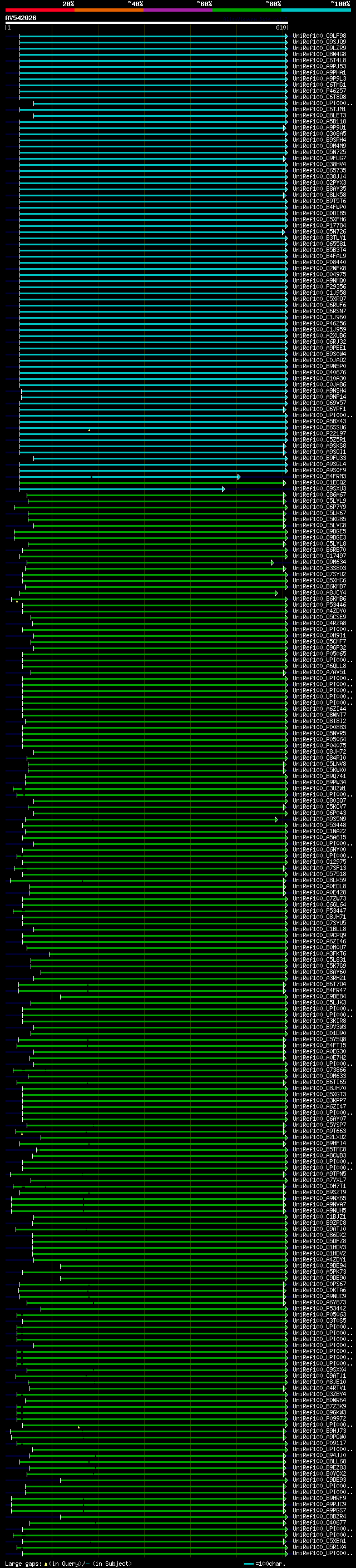Select hit label UniRef100_C5XEA1

coord(319,1542)
